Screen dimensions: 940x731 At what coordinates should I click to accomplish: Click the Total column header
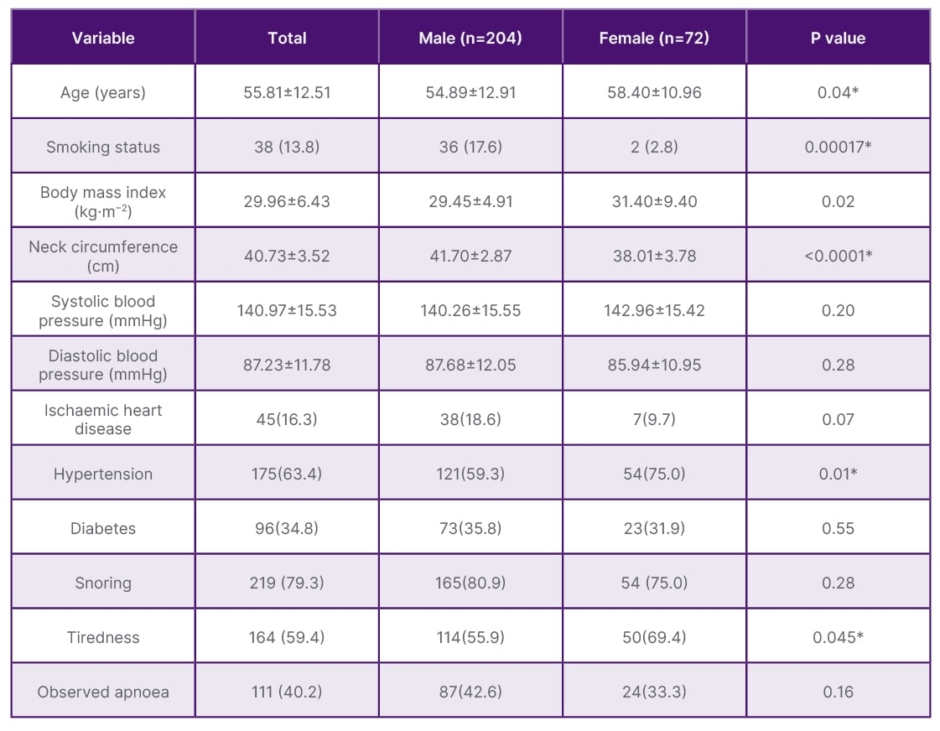[287, 38]
